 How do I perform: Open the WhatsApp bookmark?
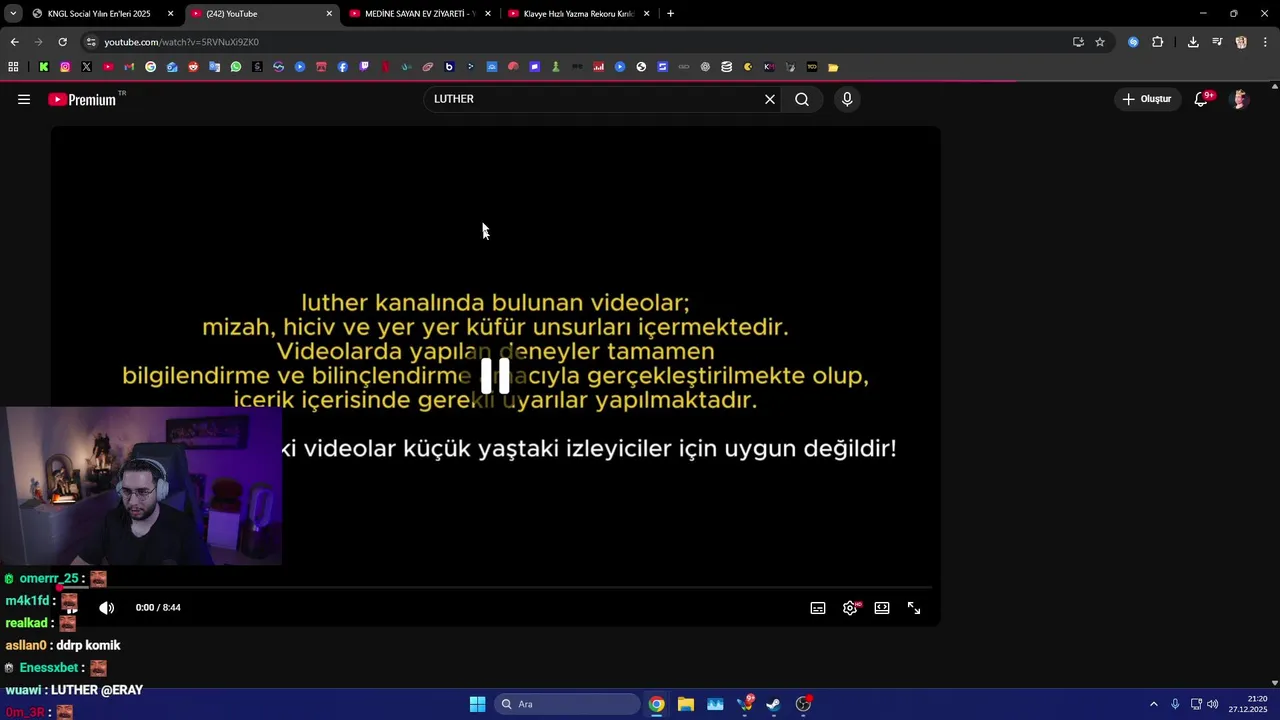(236, 67)
